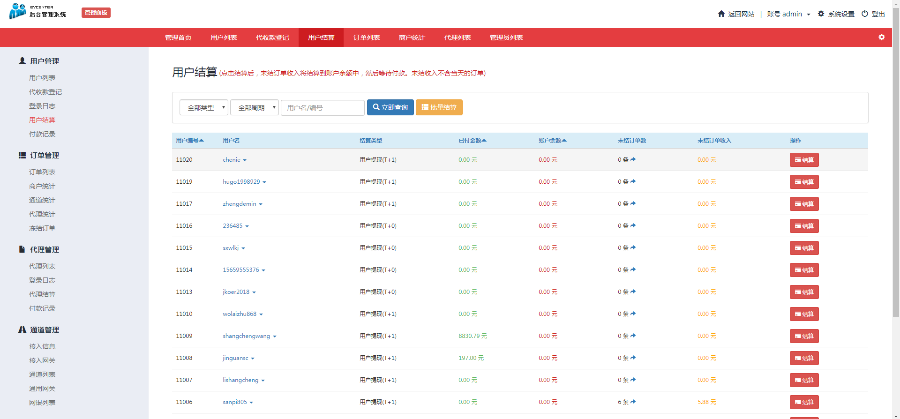The width and height of the screenshot is (900, 419).
Task: Expand the dropdown for user jinguanec
Action: click(253, 358)
